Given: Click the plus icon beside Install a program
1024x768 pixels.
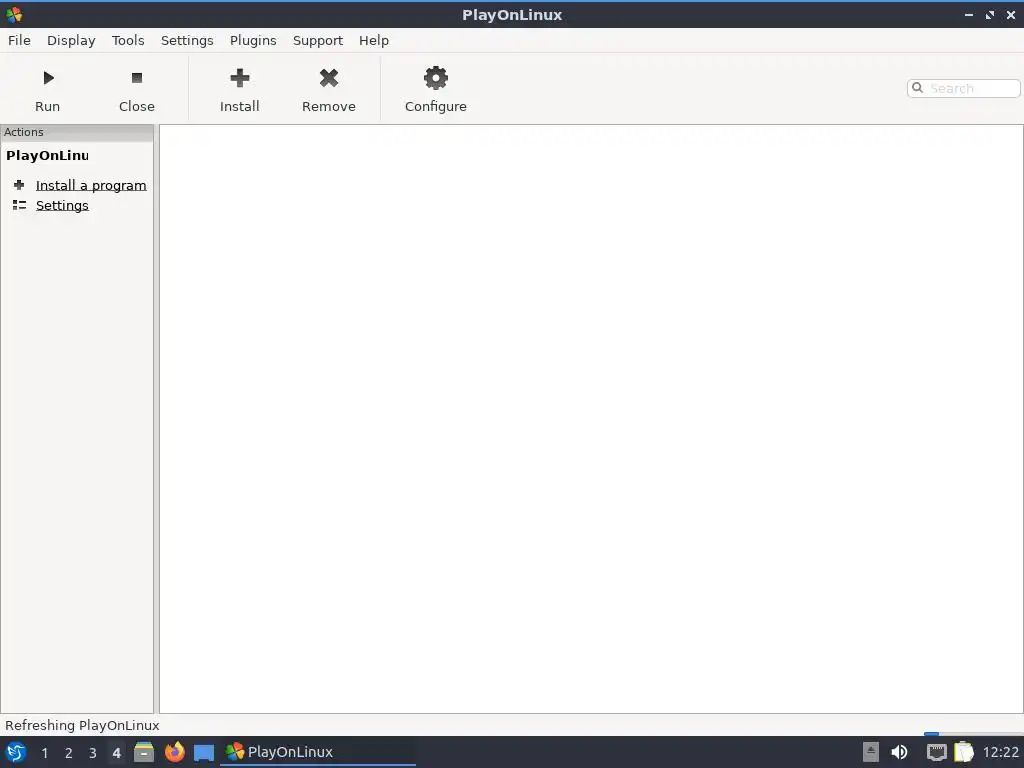Looking at the screenshot, I should pyautogui.click(x=19, y=185).
